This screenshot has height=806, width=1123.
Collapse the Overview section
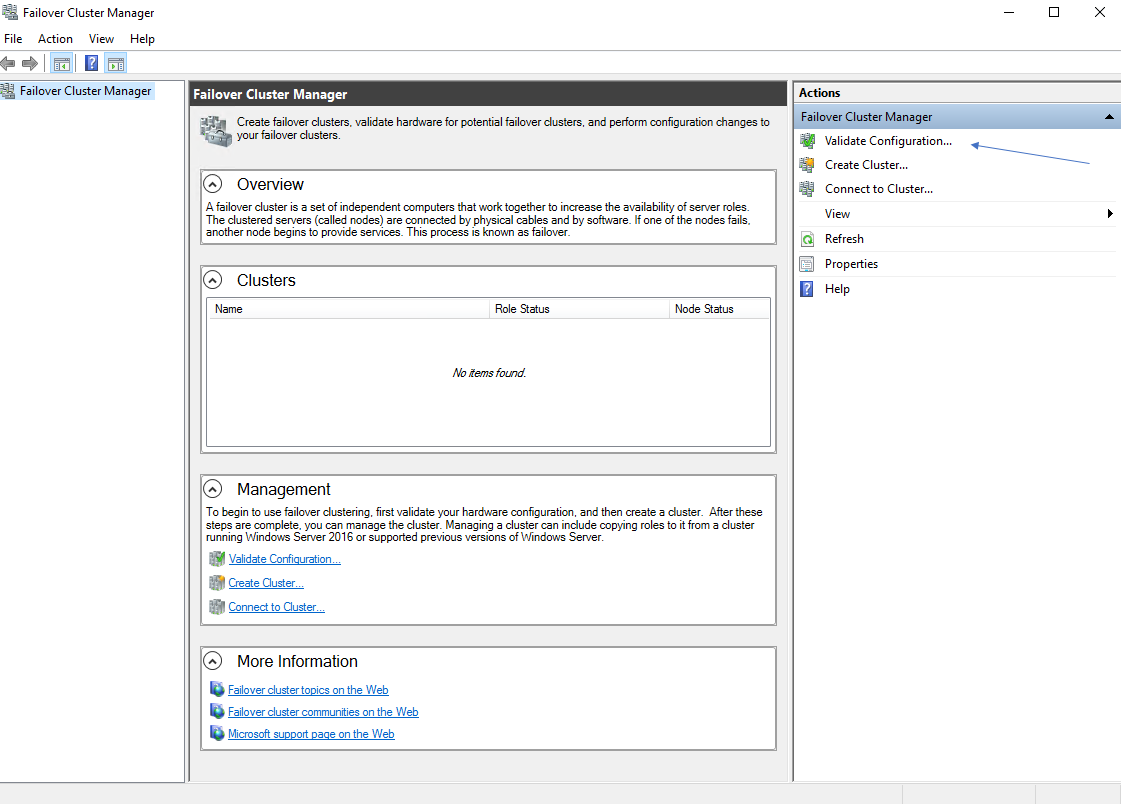pos(212,184)
